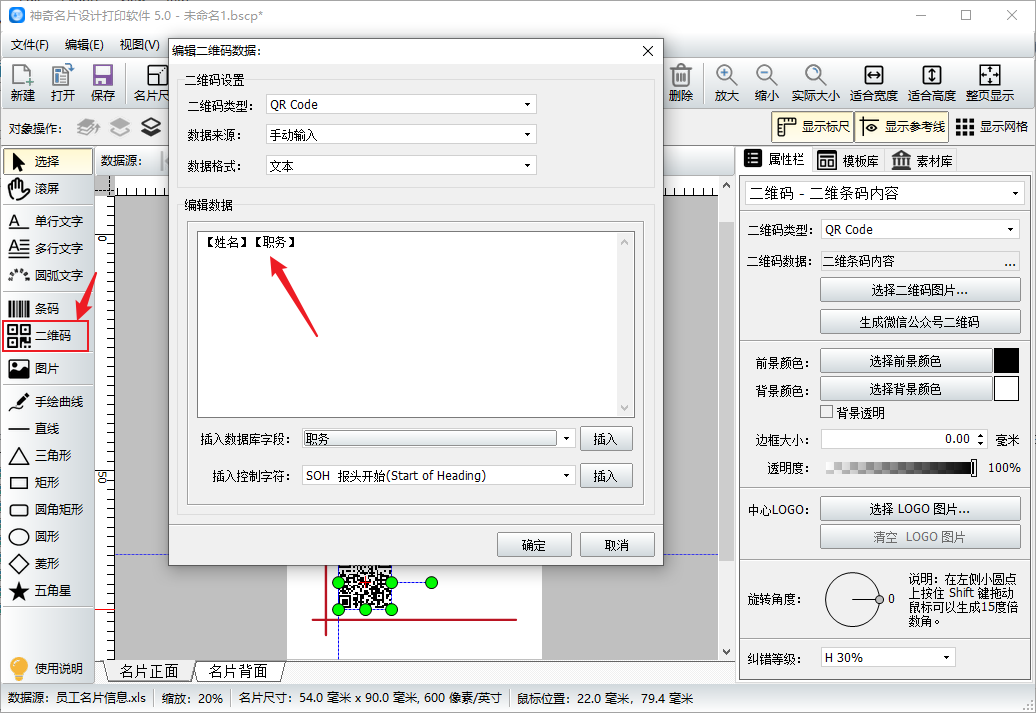Click the white background color swatch
This screenshot has width=1036, height=713.
click(x=1006, y=389)
